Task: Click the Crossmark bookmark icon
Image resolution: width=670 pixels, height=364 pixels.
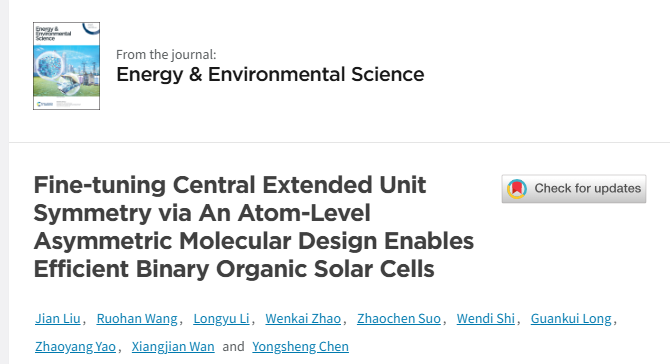Action: coord(517,188)
